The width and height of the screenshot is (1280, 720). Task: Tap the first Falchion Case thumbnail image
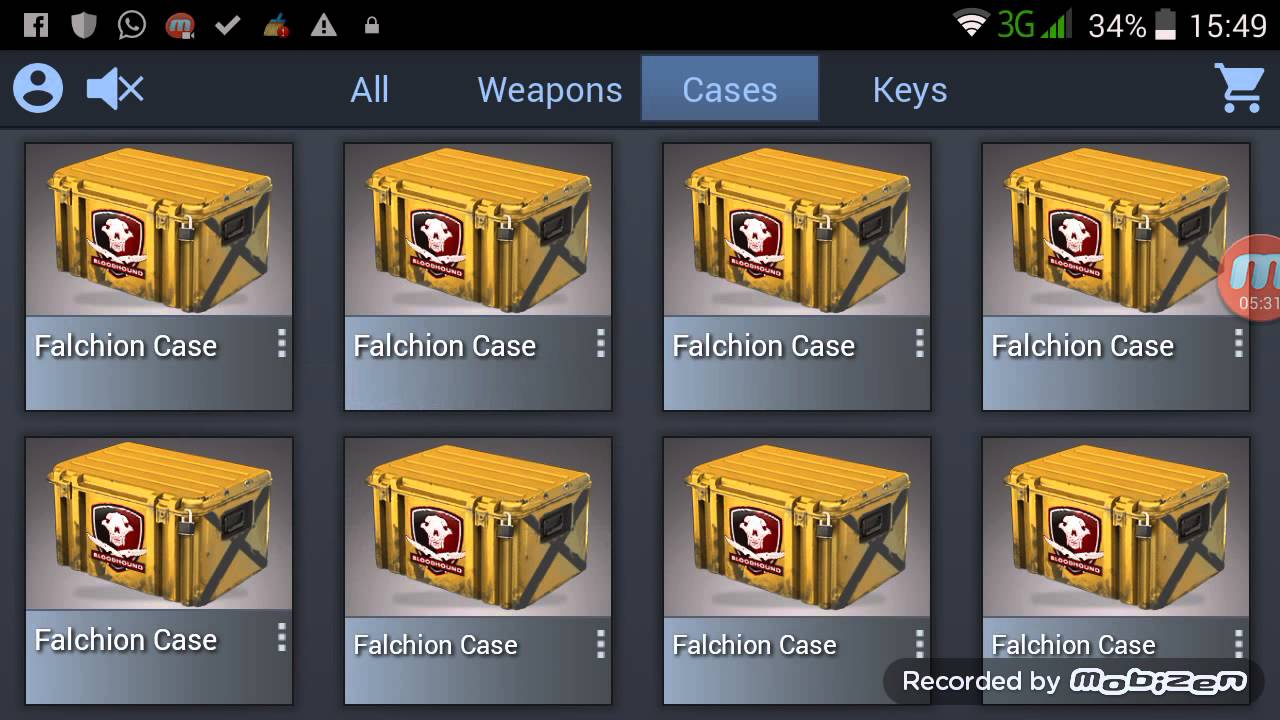[x=159, y=230]
